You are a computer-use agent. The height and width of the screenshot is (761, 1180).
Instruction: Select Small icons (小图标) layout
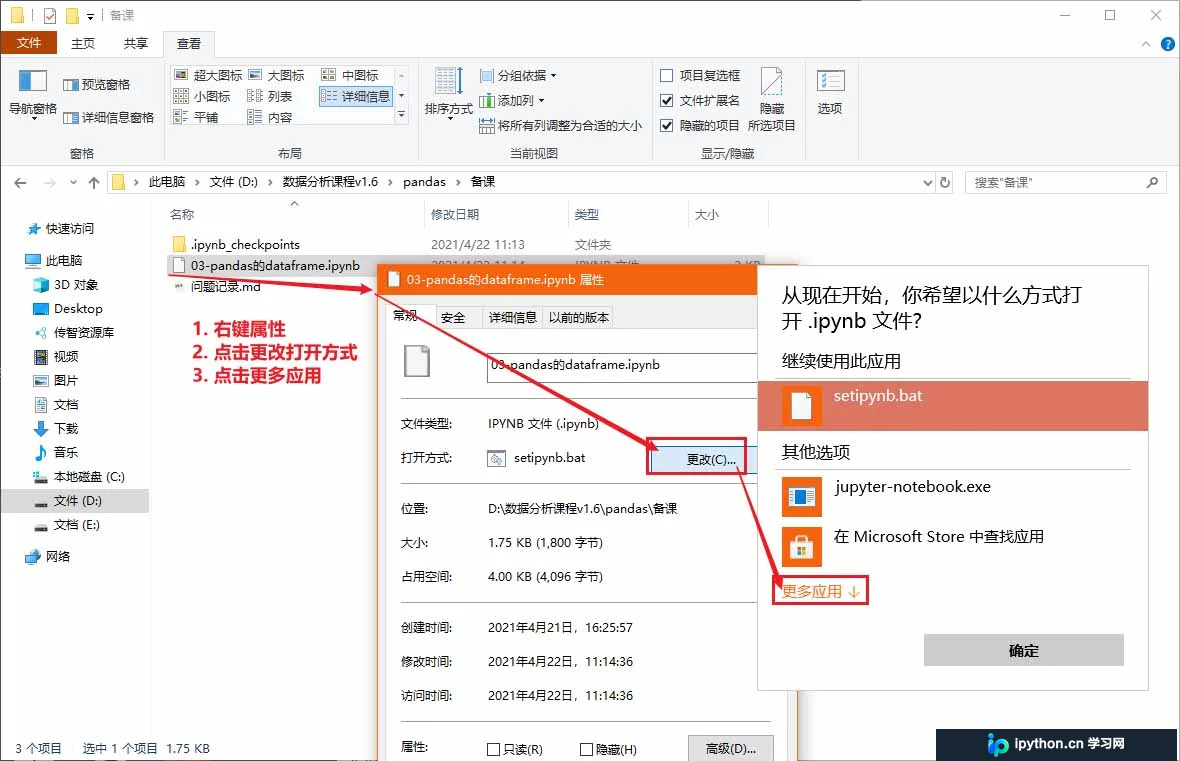coord(202,96)
